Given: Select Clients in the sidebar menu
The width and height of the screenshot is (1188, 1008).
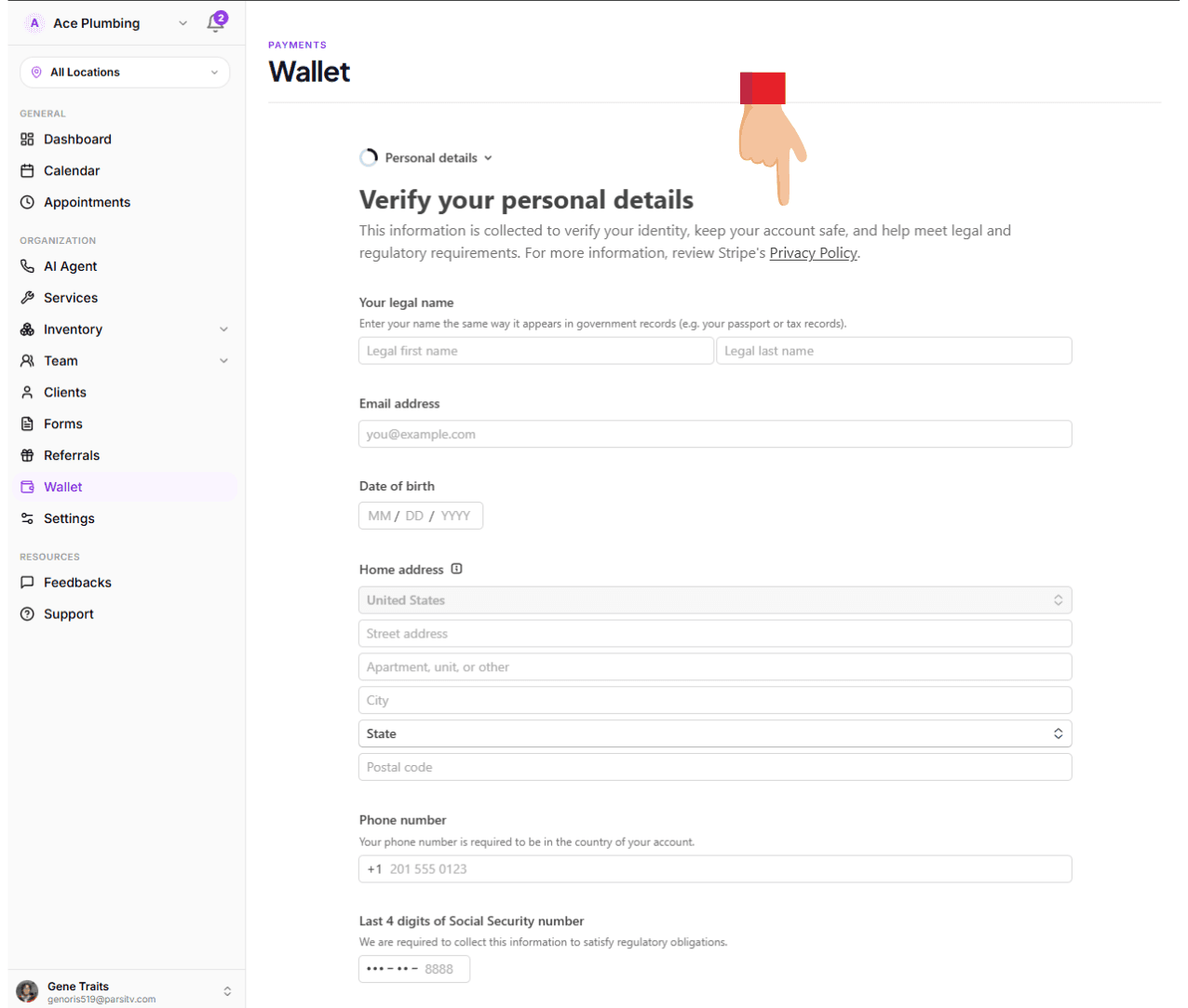Looking at the screenshot, I should [63, 392].
